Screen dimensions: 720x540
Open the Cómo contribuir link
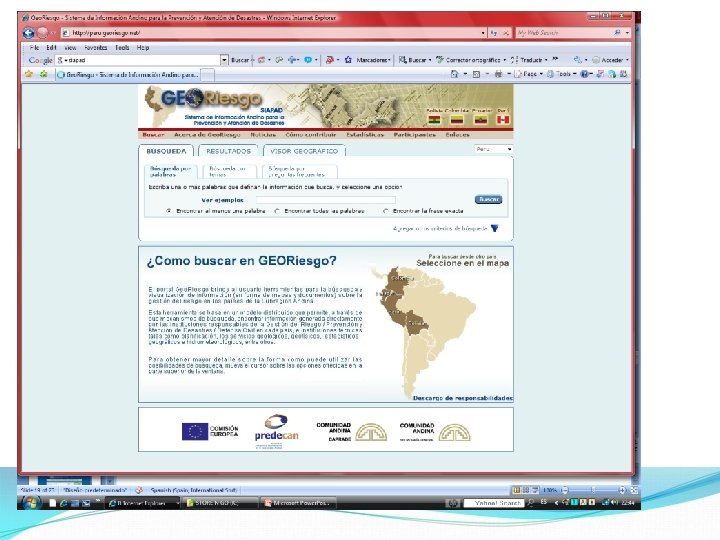(311, 135)
